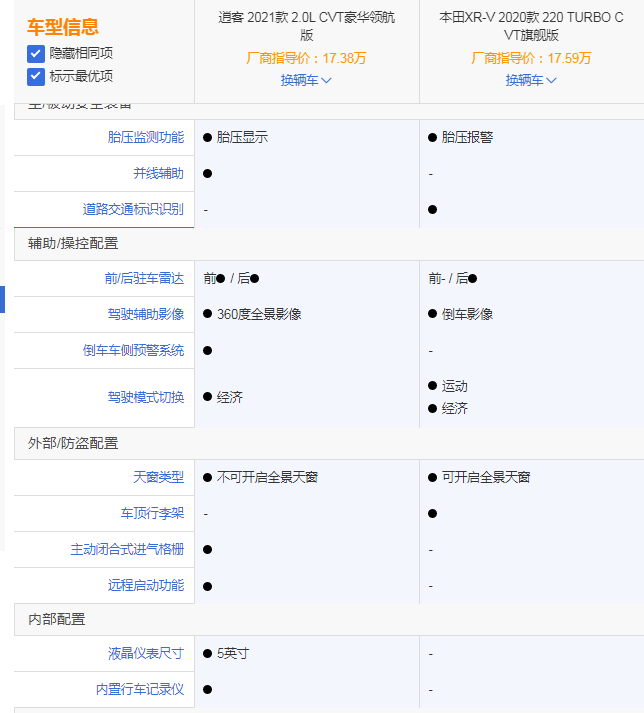Open the 驾驶模式切换 parameter link
This screenshot has height=713, width=644.
(x=146, y=397)
